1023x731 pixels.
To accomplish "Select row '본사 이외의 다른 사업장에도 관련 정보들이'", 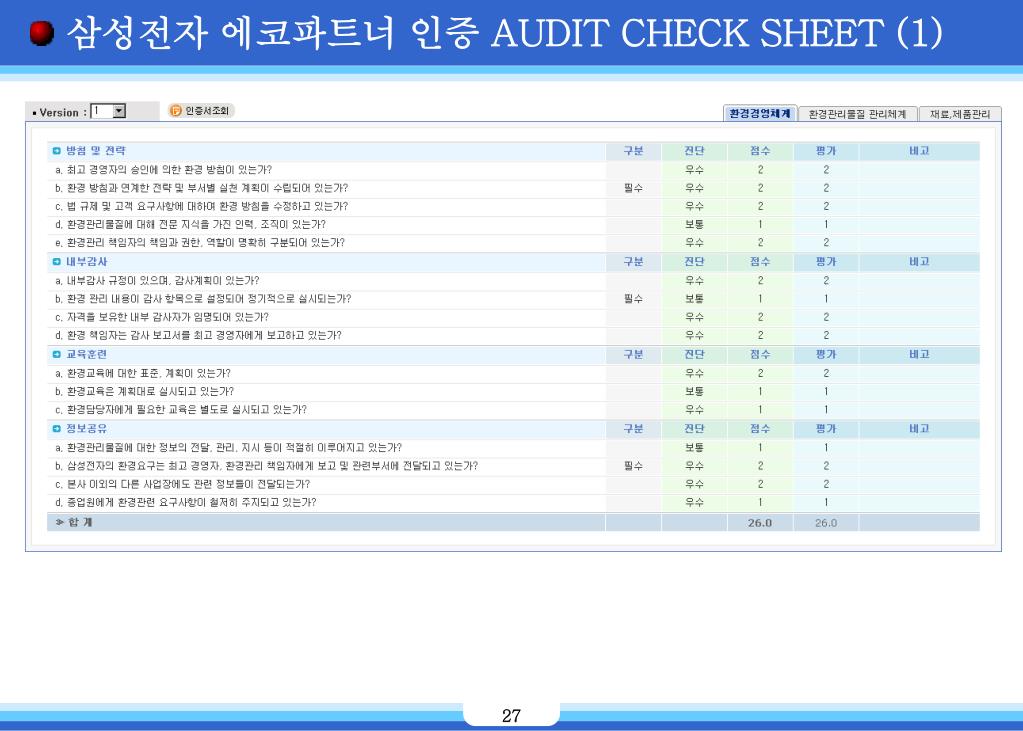I will [x=513, y=484].
